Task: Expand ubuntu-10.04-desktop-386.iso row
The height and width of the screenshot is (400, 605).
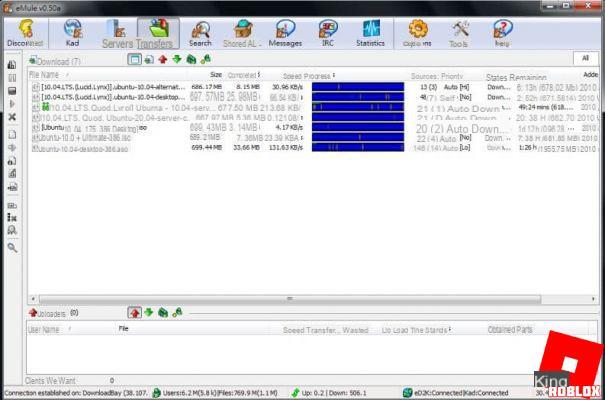Action: click(35, 148)
